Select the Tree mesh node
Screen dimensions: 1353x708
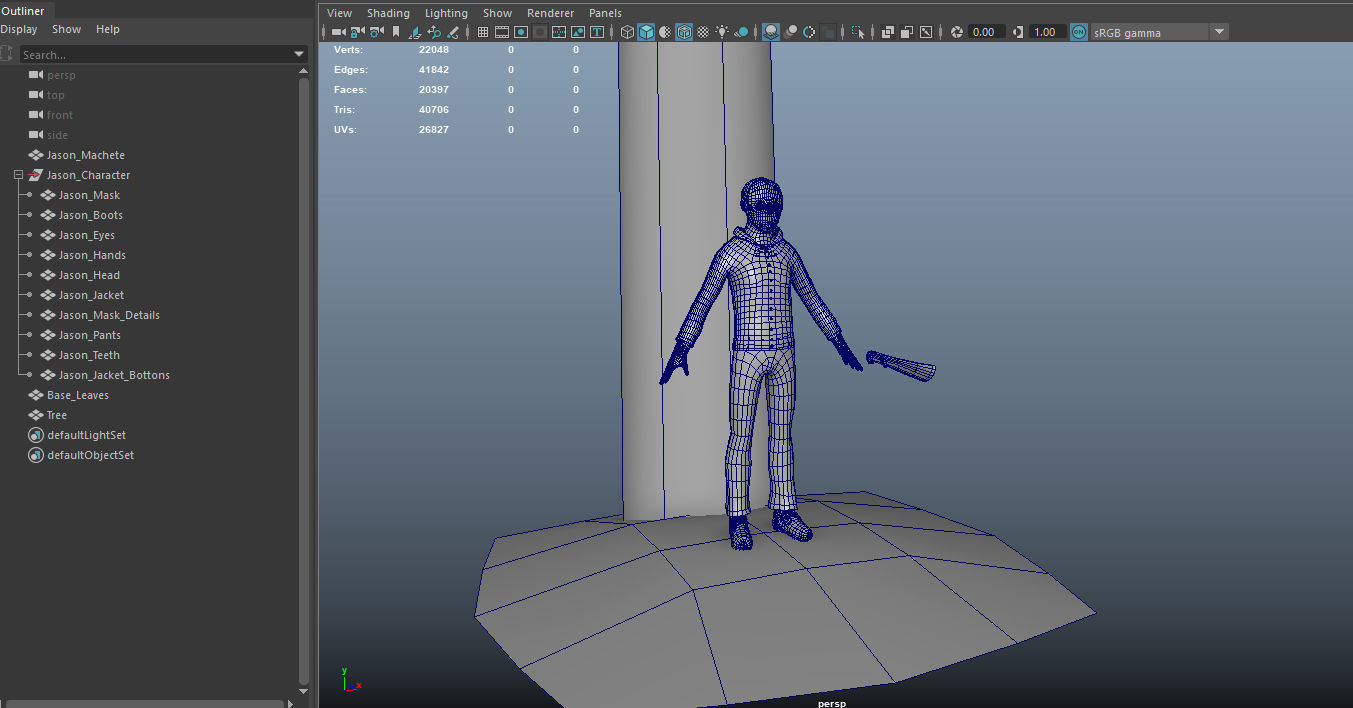(57, 415)
